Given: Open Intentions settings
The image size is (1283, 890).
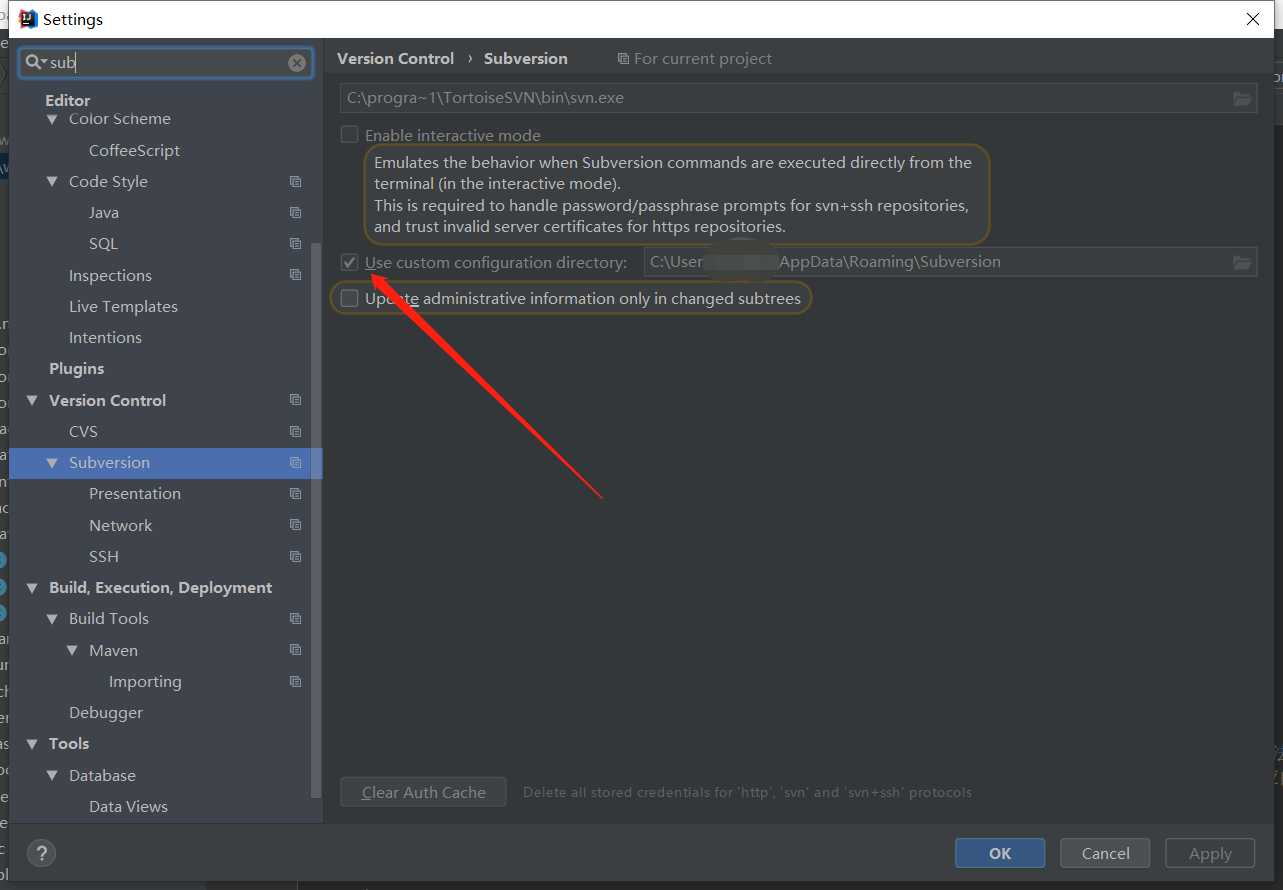Looking at the screenshot, I should pyautogui.click(x=105, y=338).
